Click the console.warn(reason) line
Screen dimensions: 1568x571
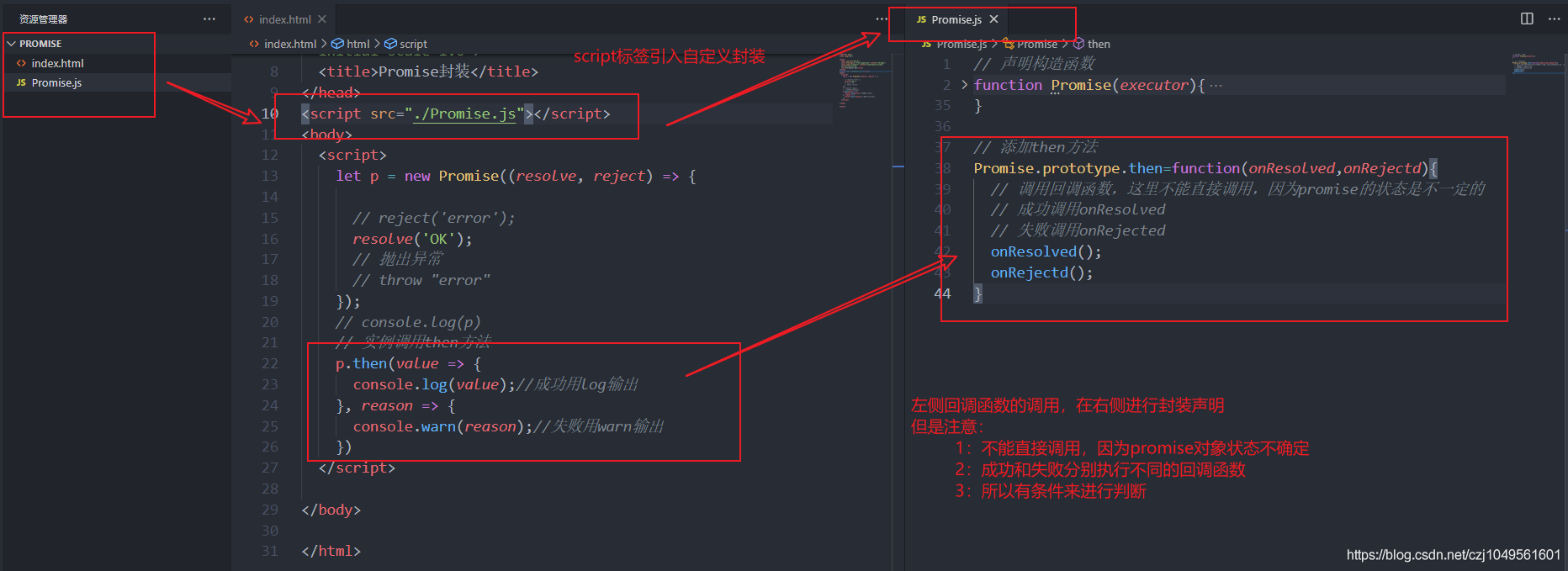coord(508,426)
